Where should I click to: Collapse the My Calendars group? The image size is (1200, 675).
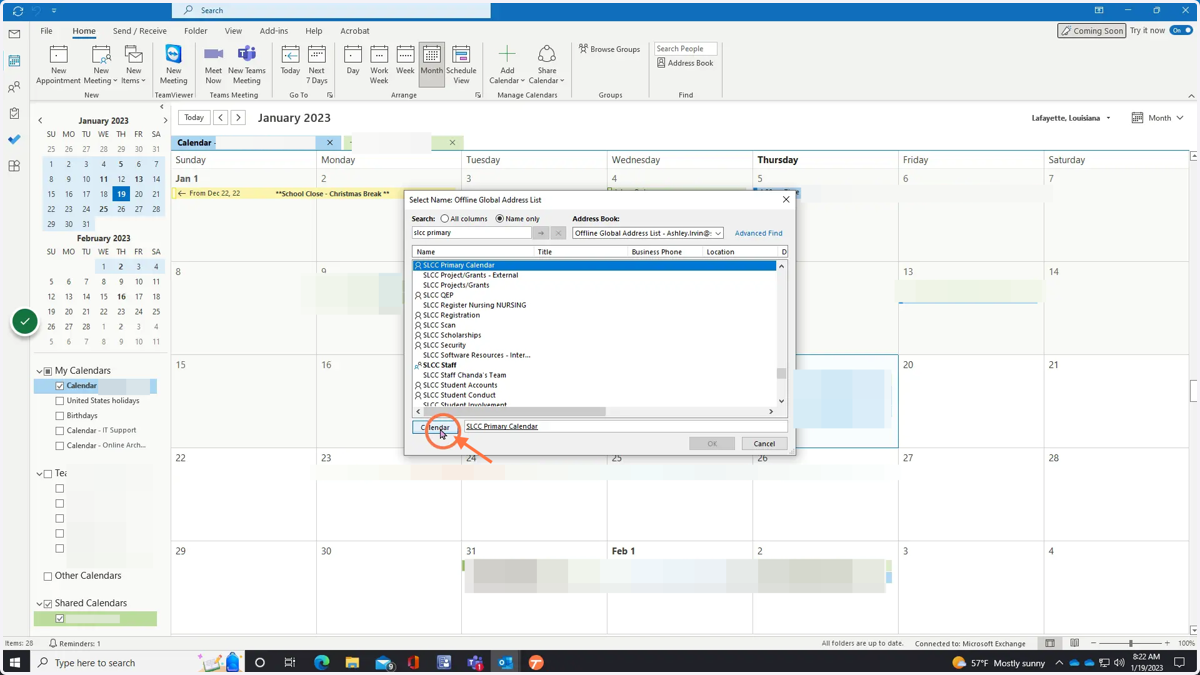tap(40, 371)
